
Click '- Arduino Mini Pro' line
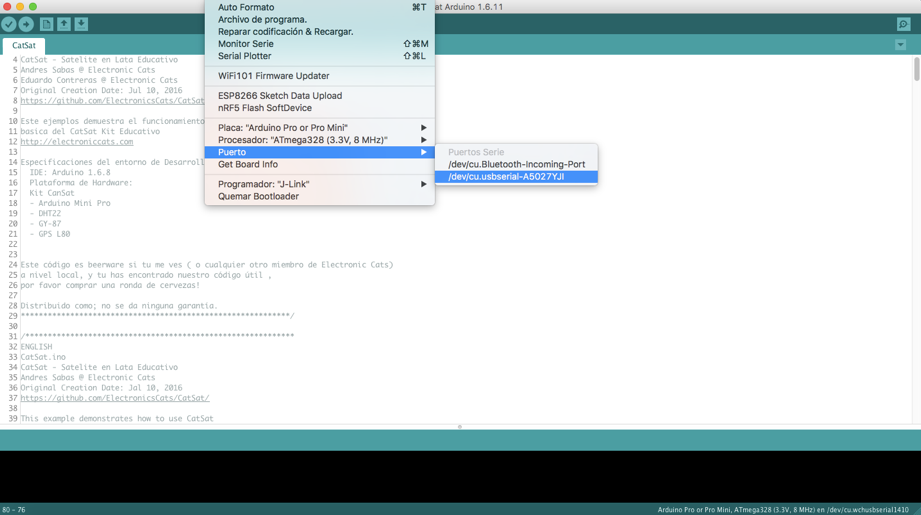coord(70,203)
